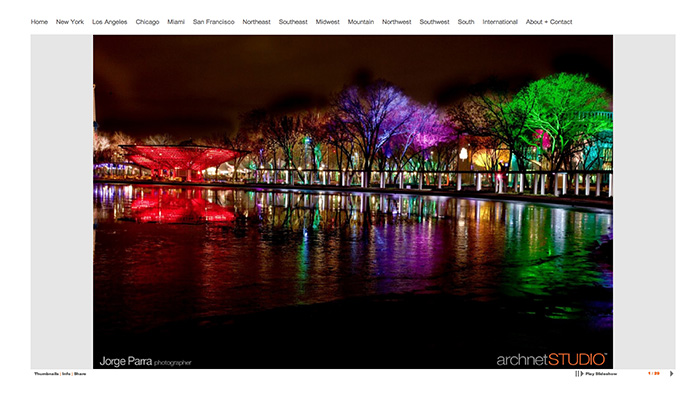Select the Northeast menu item
Image resolution: width=700 pixels, height=411 pixels.
point(256,21)
